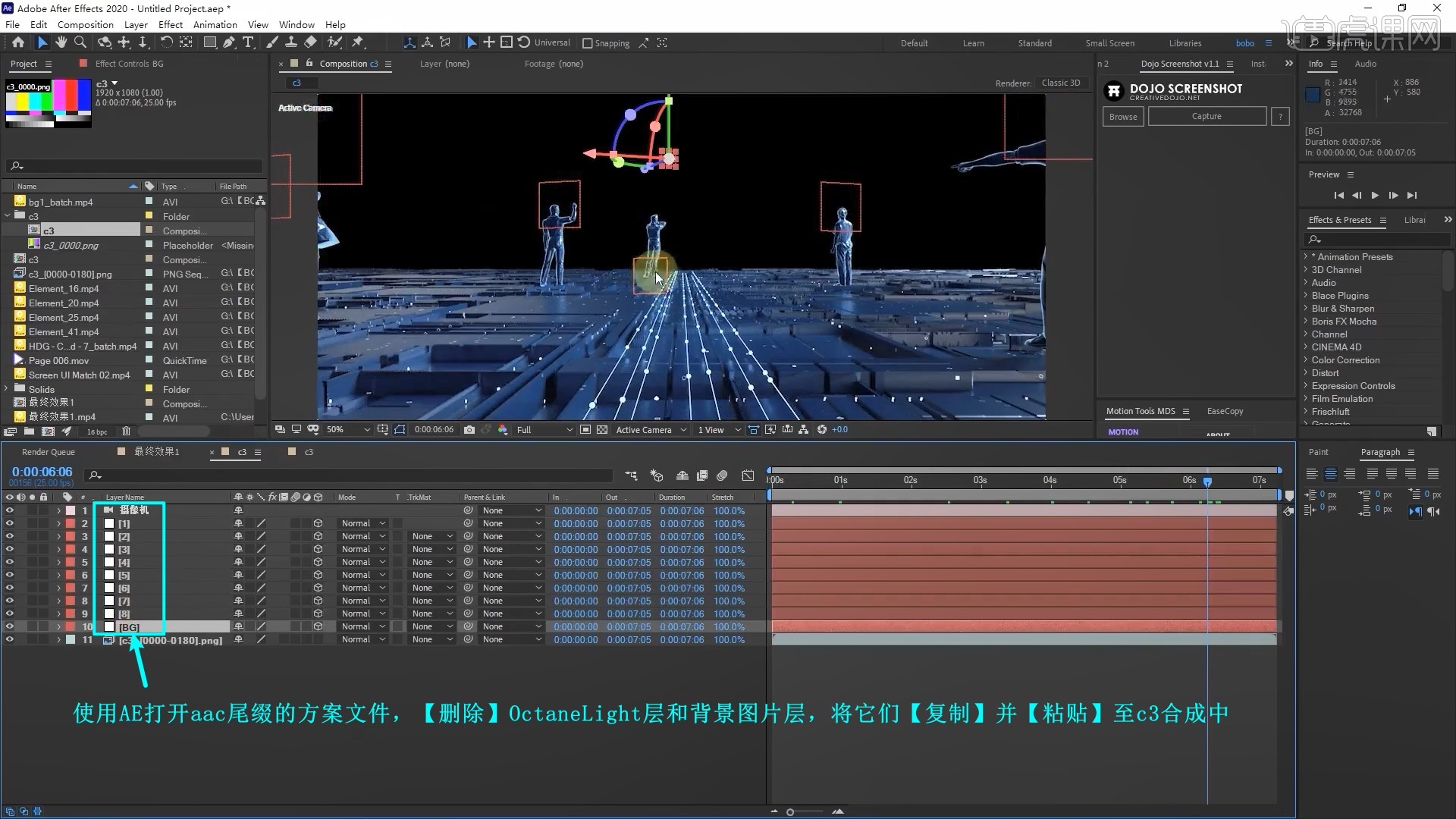Select the Horizontal Type tool
Viewport: 1456px width, 819px height.
[249, 42]
